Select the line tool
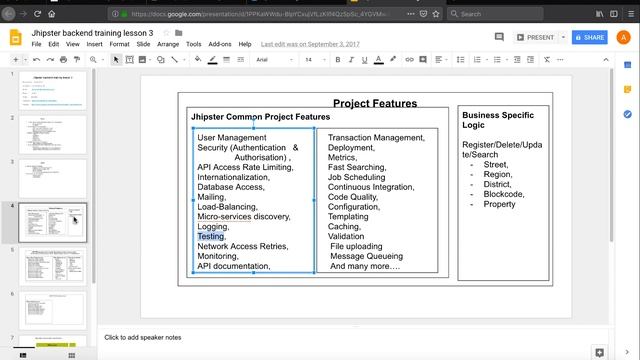 pyautogui.click(x=175, y=60)
